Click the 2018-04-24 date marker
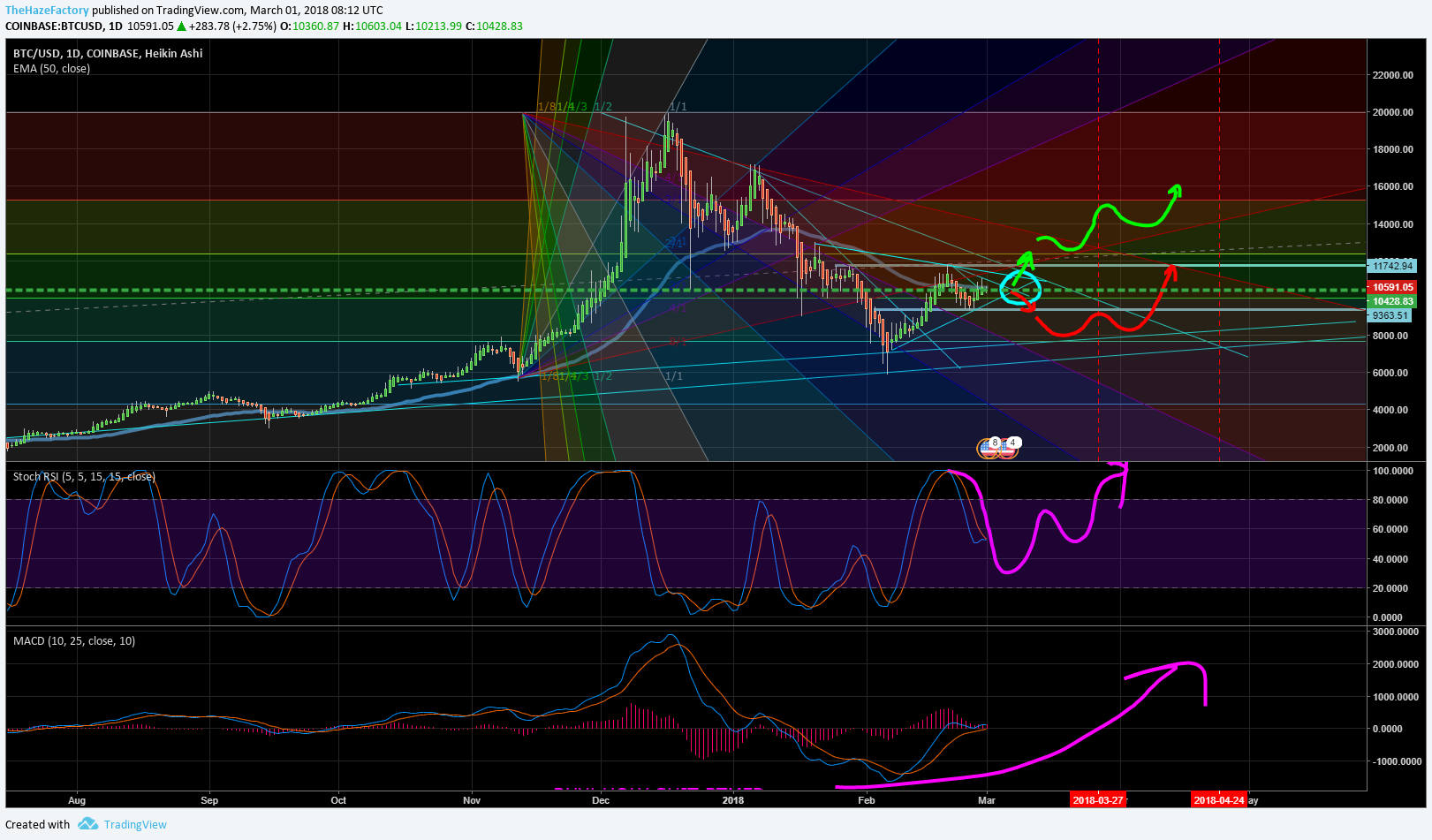 click(1219, 799)
